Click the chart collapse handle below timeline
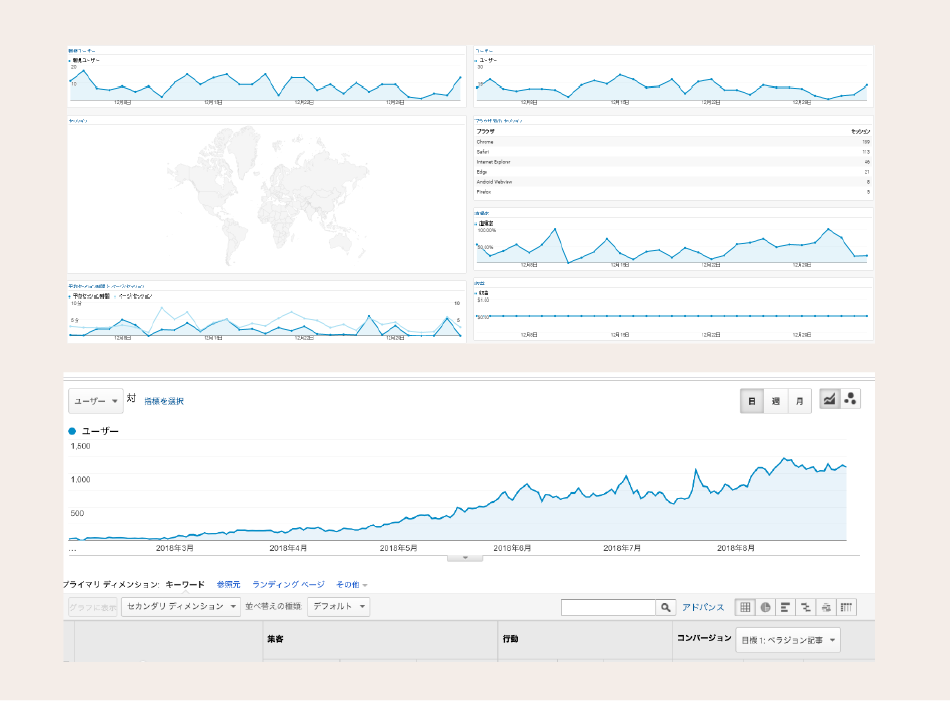950x701 pixels. (464, 557)
